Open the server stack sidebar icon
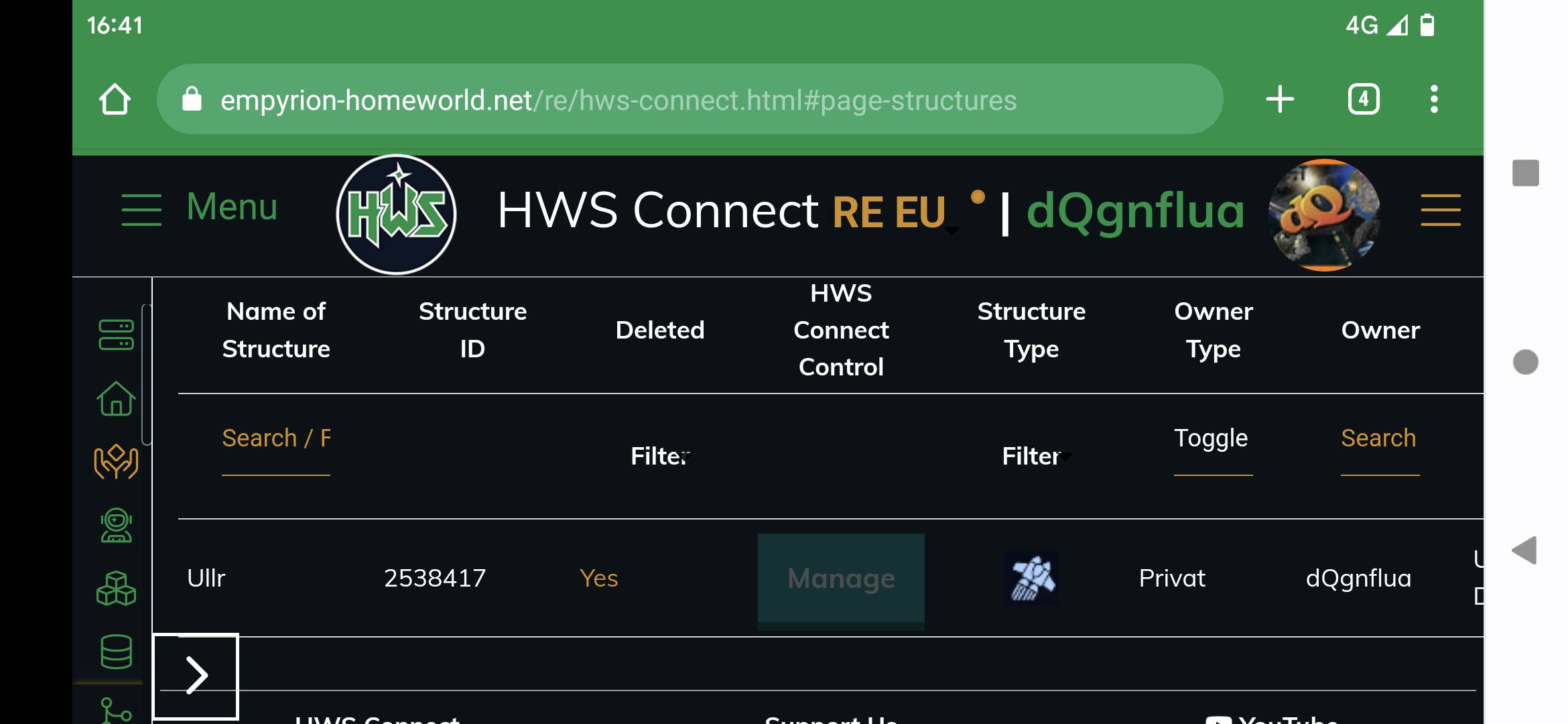 click(x=116, y=335)
